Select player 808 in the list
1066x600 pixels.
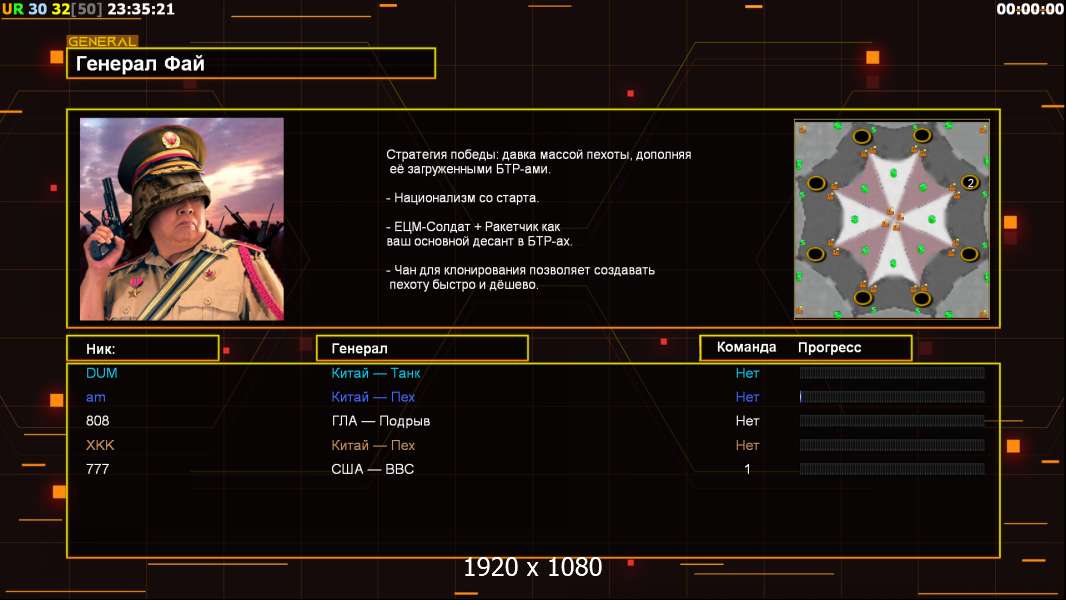97,421
